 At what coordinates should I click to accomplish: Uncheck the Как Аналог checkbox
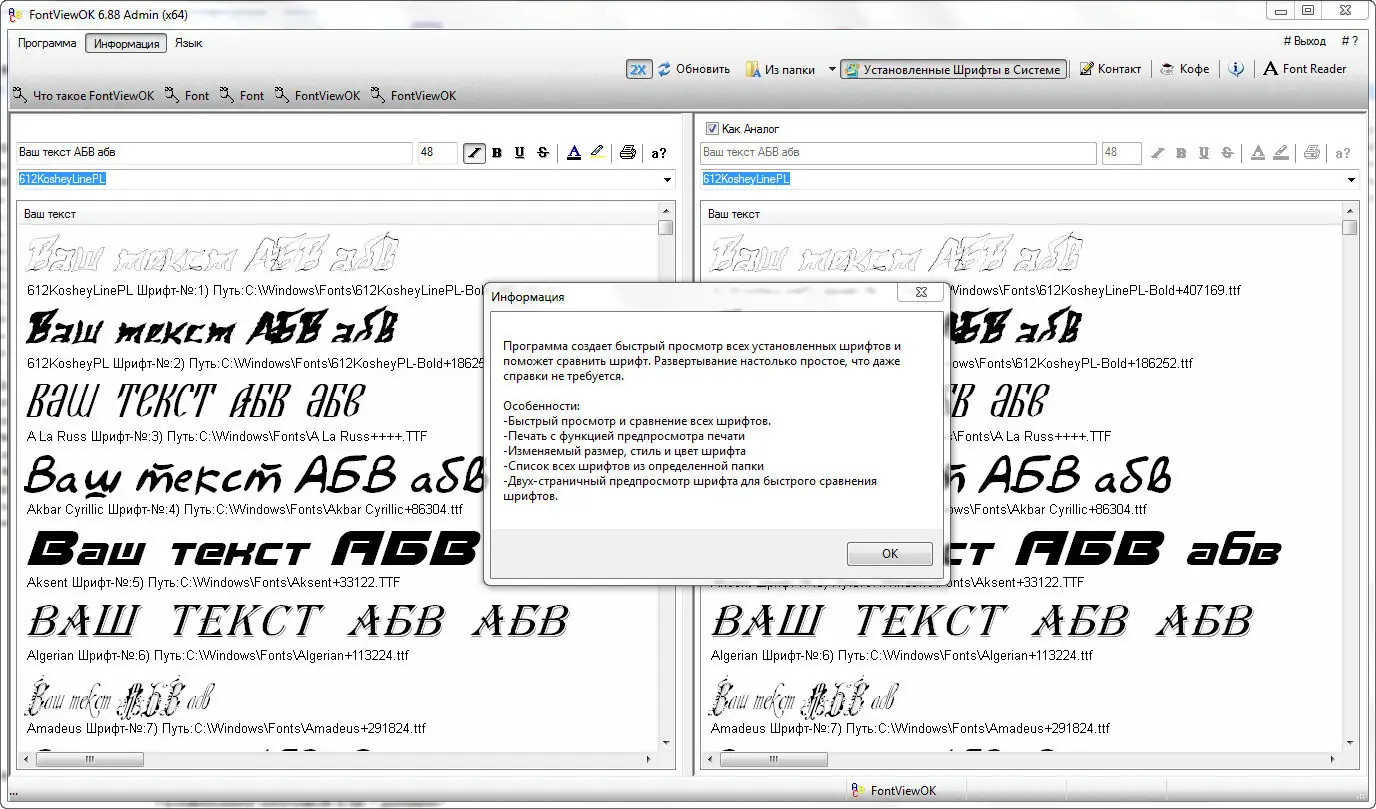(x=712, y=128)
